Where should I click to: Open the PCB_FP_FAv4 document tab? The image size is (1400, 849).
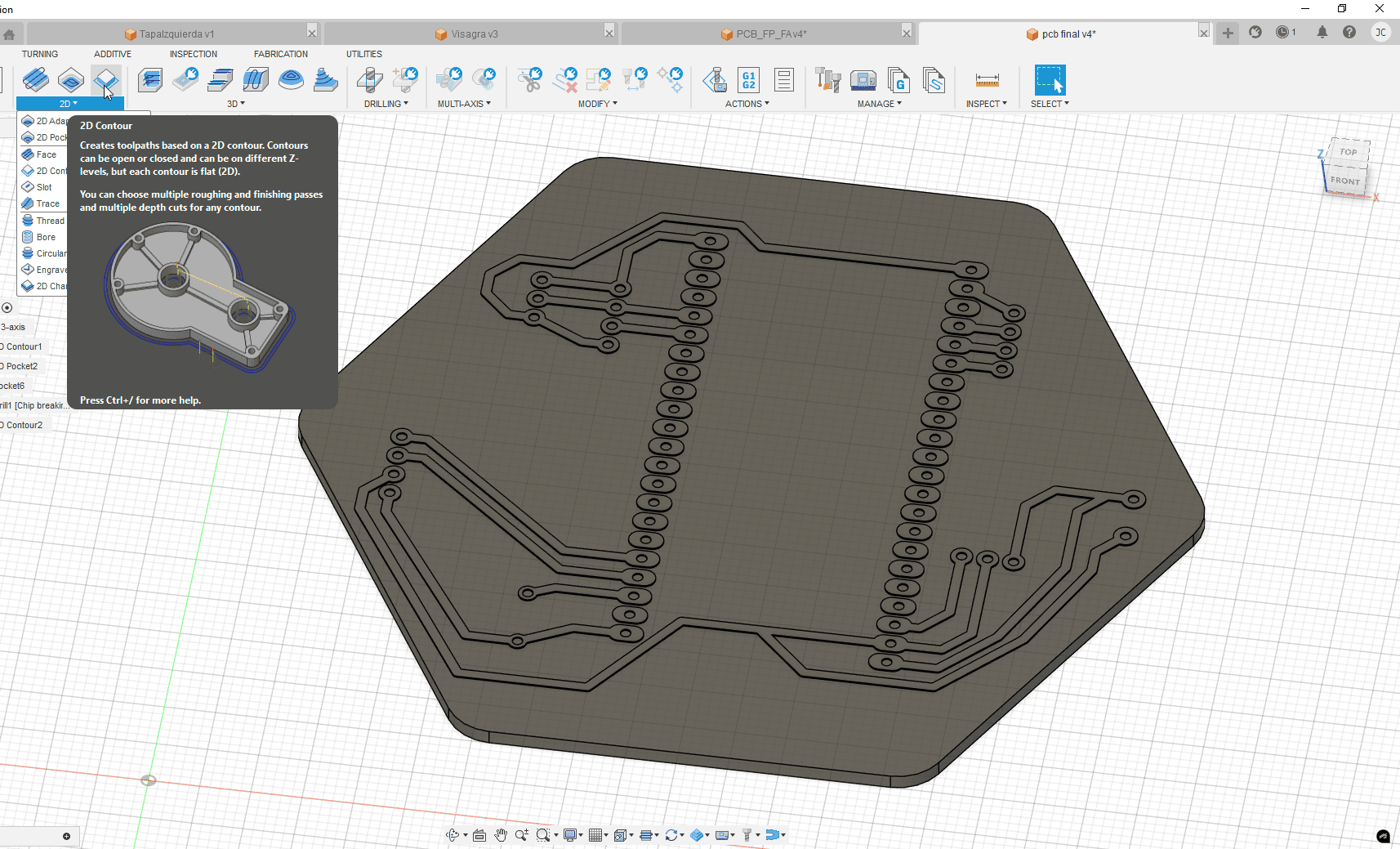point(764,34)
